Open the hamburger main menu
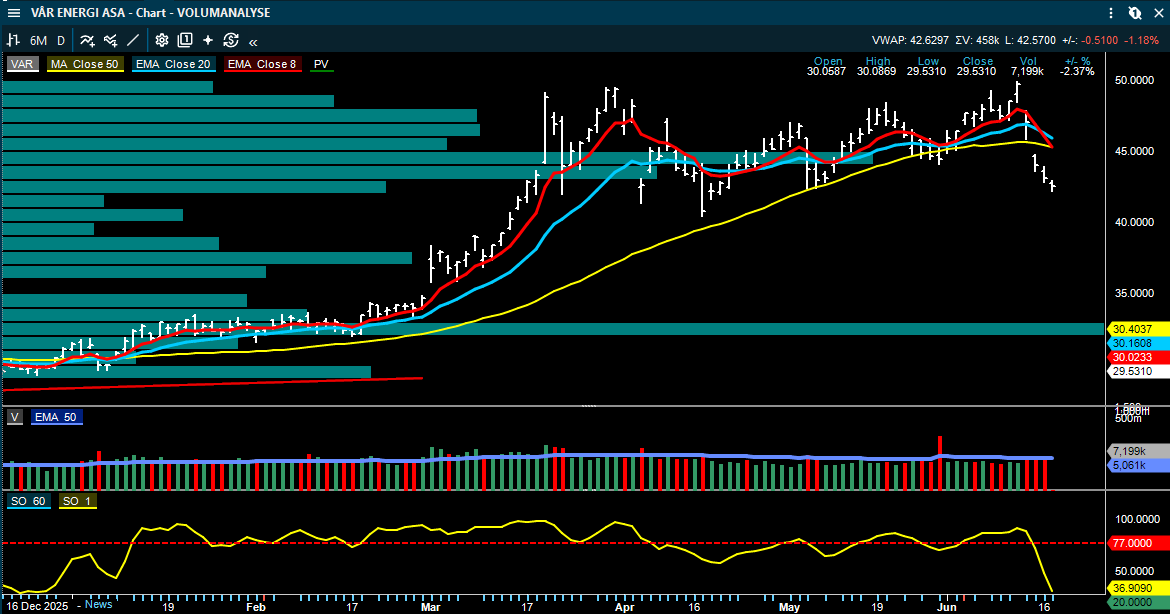The width and height of the screenshot is (1170, 614). (x=13, y=13)
